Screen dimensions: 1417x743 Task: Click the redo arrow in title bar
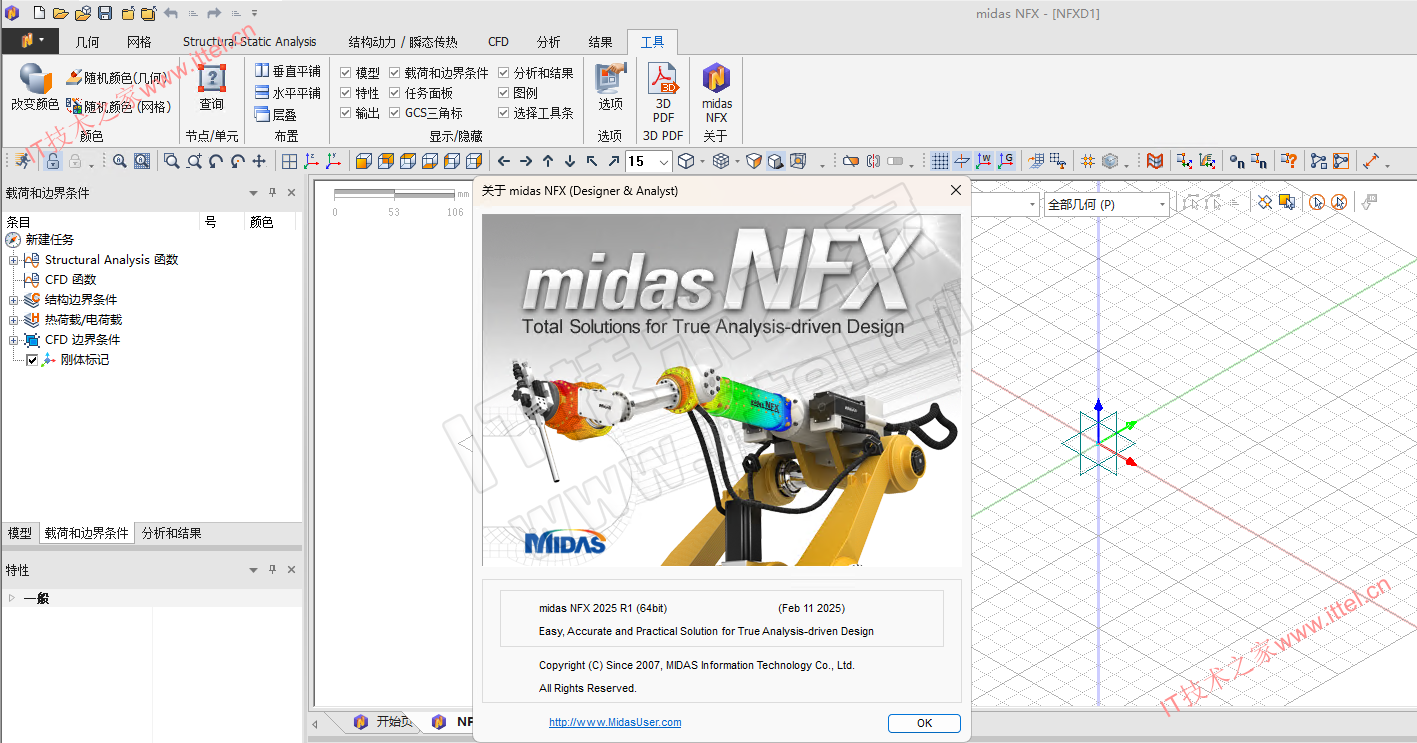(x=214, y=13)
